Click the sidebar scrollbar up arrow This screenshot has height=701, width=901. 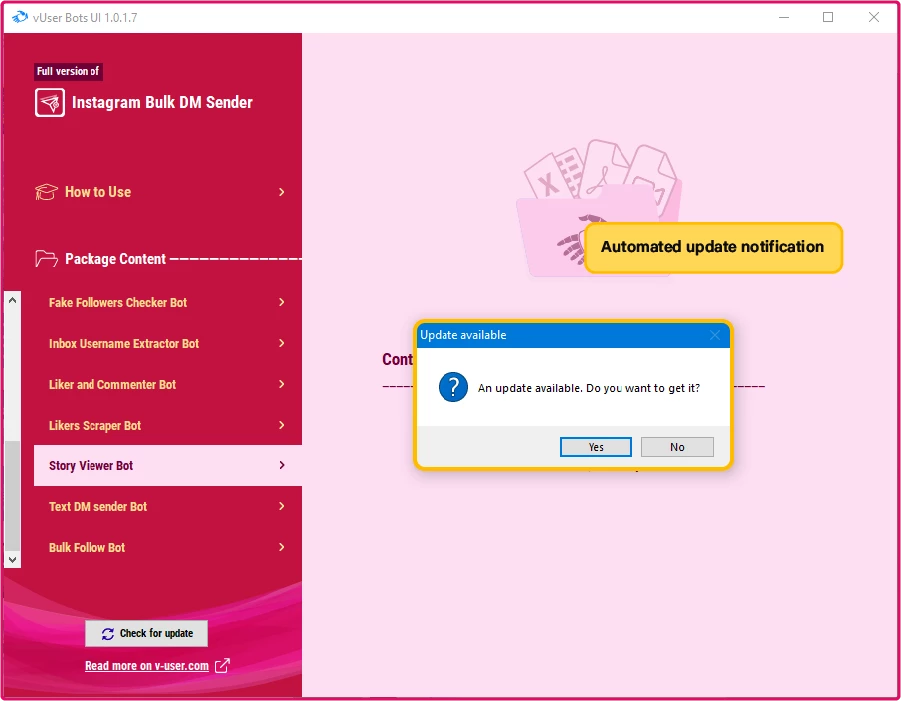[13, 300]
